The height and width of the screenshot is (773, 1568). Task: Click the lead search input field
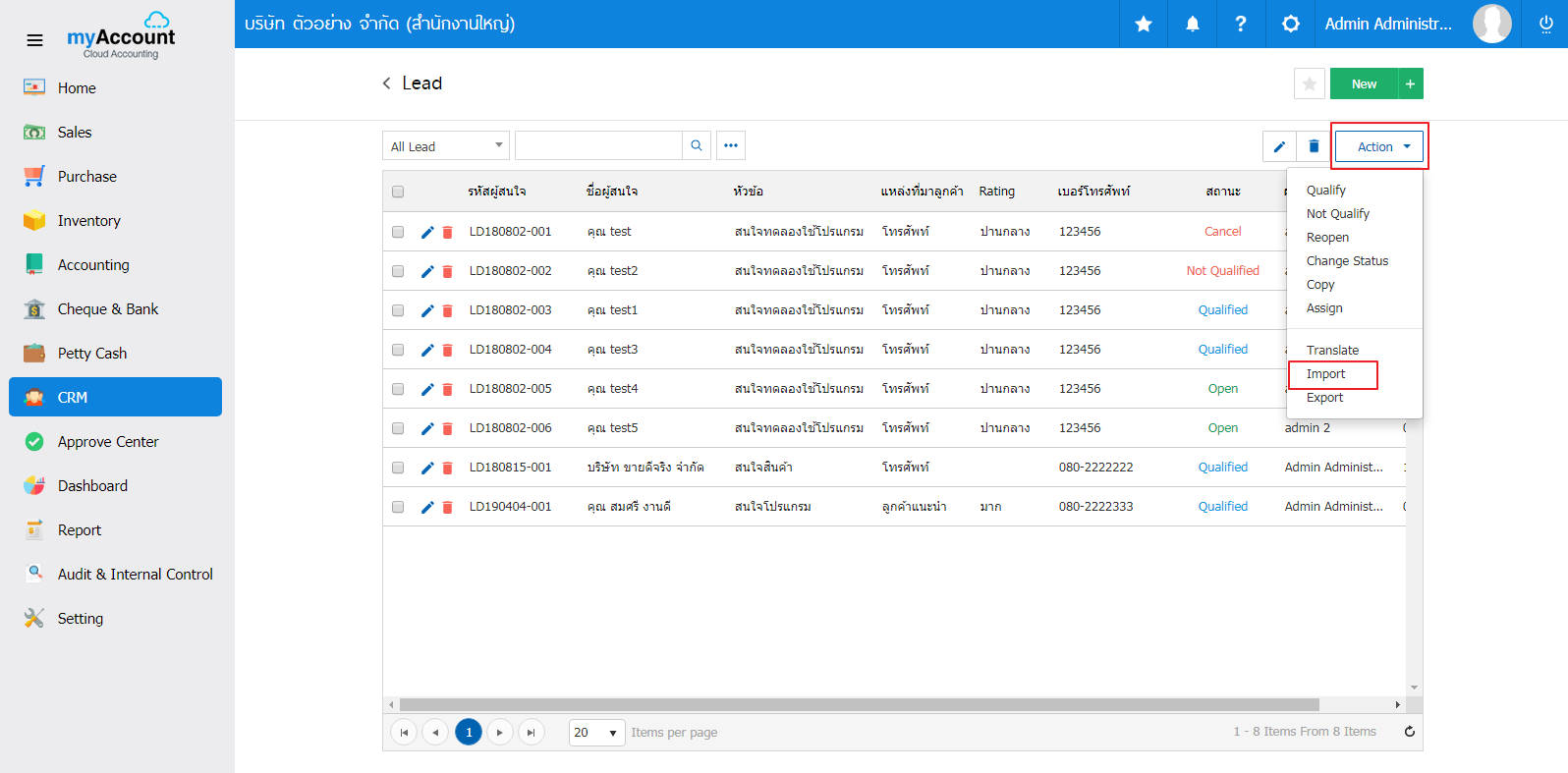point(598,145)
